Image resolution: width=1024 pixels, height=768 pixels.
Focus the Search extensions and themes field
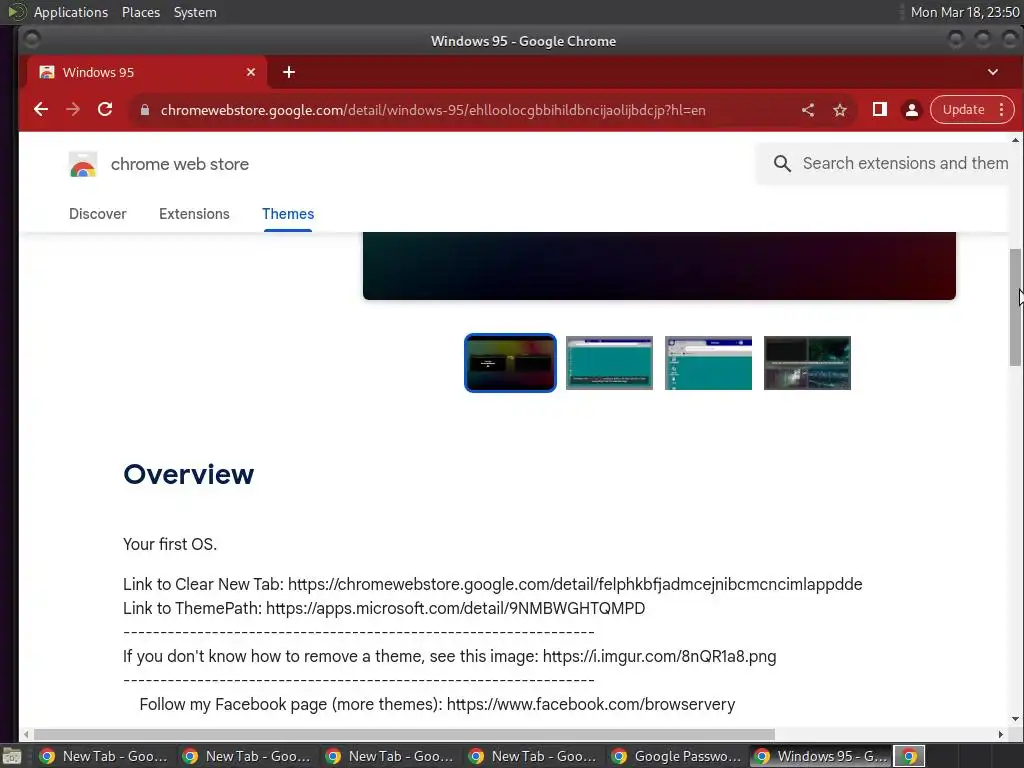pyautogui.click(x=905, y=163)
